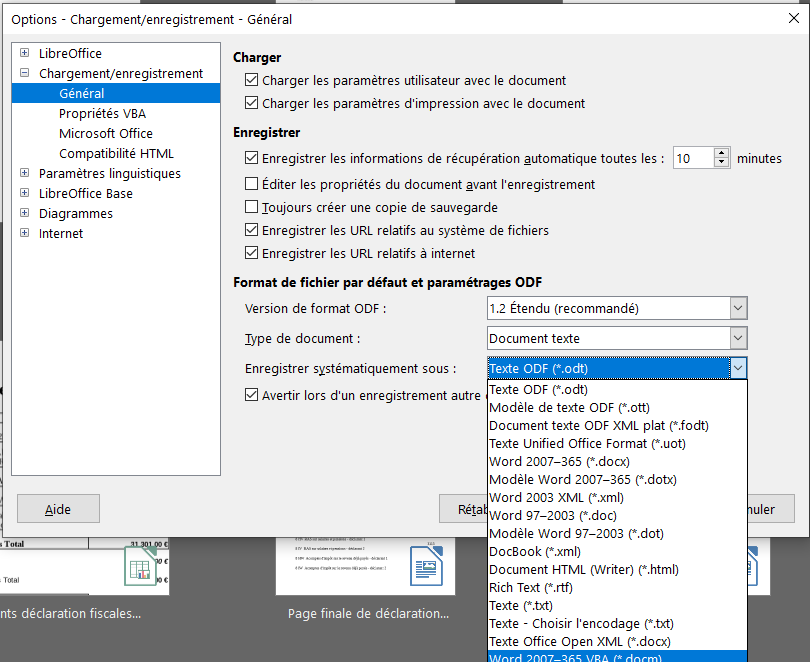Choose Document texte ODF XML plat (*.fodt)
810x662 pixels.
617,425
